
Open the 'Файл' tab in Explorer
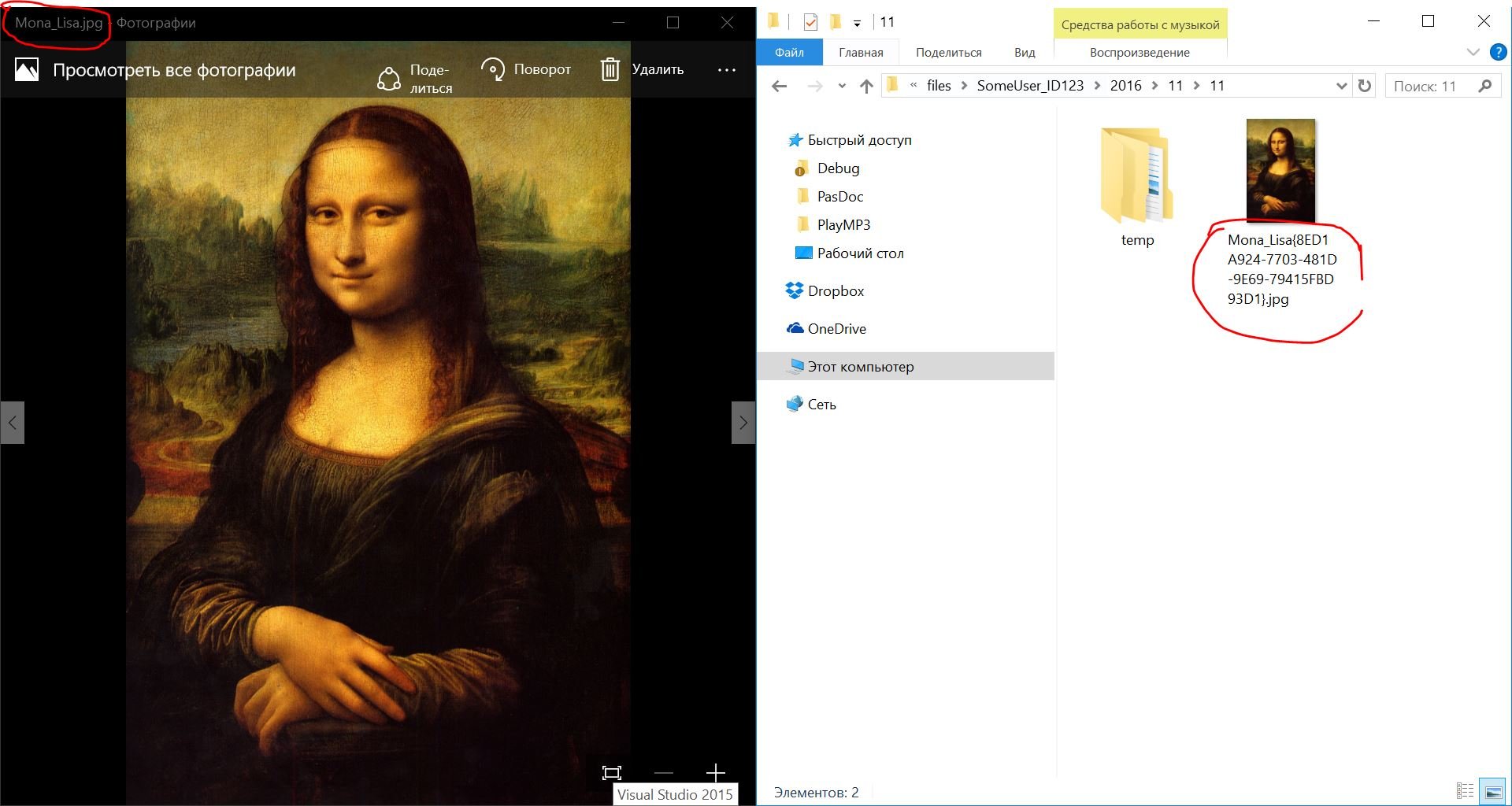pyautogui.click(x=789, y=52)
